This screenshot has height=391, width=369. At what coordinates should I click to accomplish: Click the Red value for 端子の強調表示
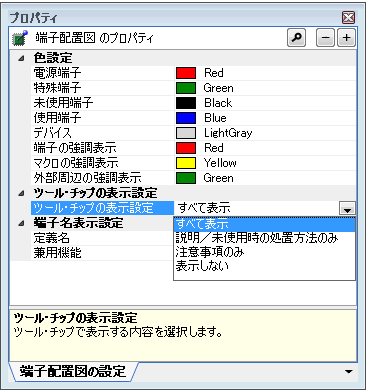click(214, 148)
